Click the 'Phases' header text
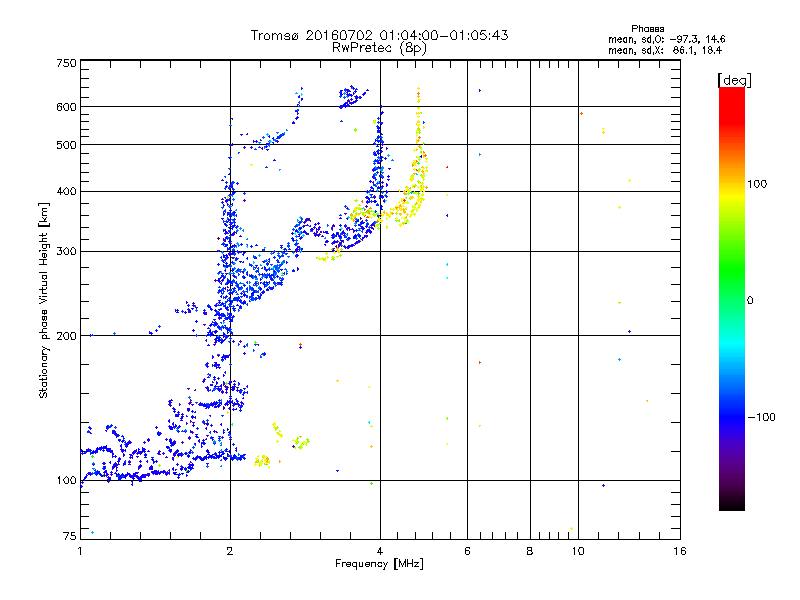This screenshot has height=600, width=800. tap(647, 29)
